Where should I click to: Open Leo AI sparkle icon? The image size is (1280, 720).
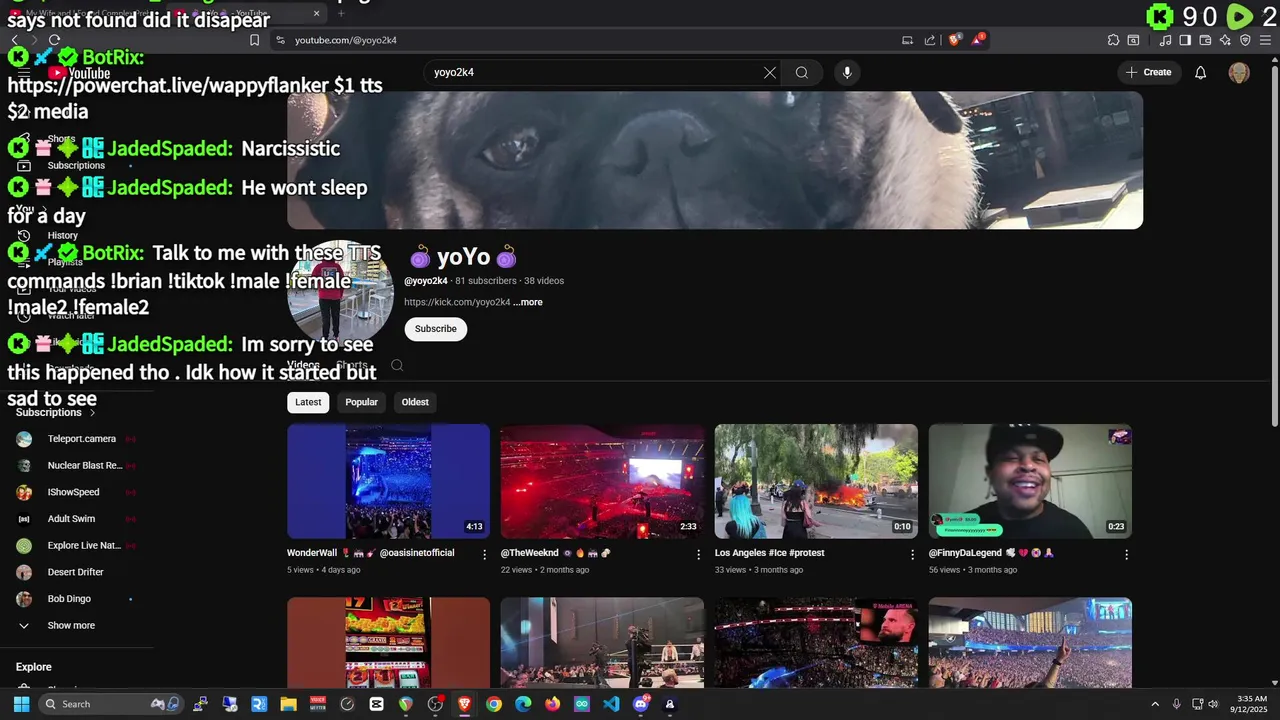pos(1225,40)
